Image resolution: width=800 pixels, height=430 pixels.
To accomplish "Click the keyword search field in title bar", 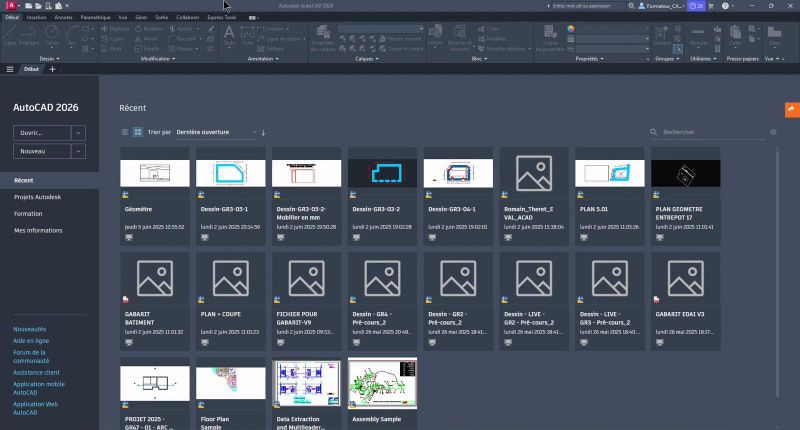I will click(587, 6).
